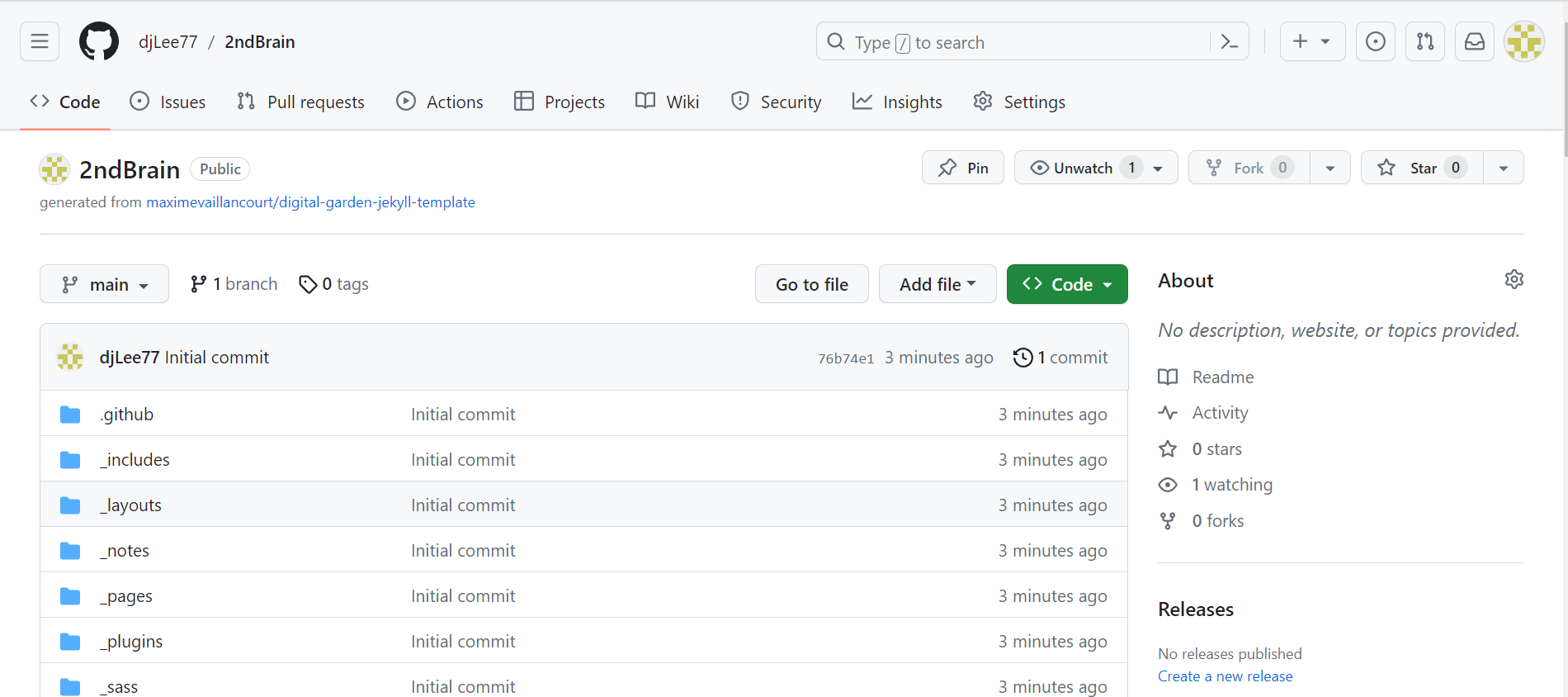
Task: Pin the 2ndBrain repository
Action: click(963, 168)
